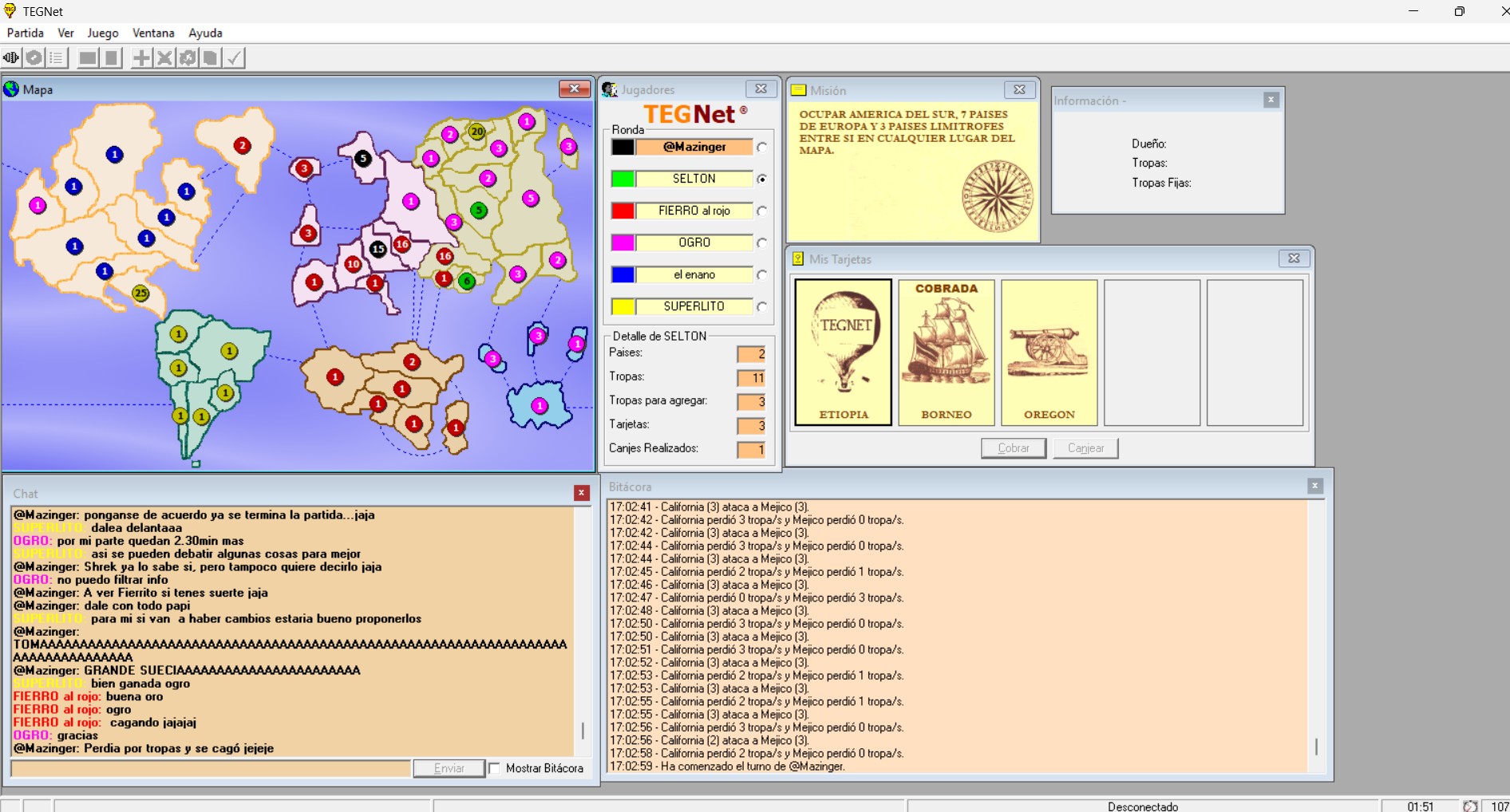Viewport: 1510px width, 812px height.
Task: Click the Bitácora log vertical scrollbar
Action: (1316, 747)
